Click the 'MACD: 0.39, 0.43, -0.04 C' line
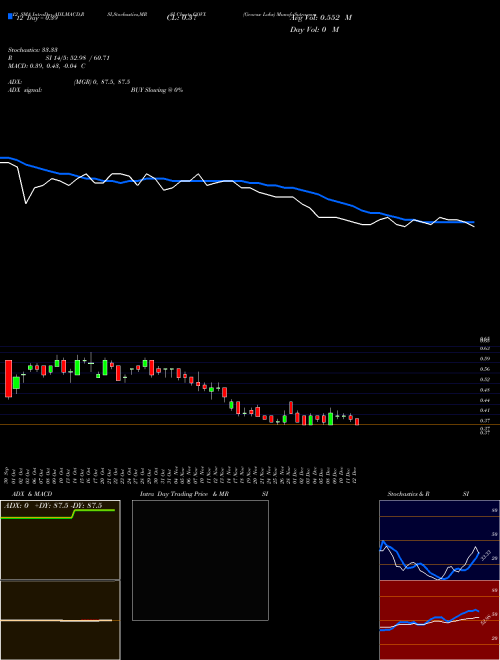 tap(47, 66)
